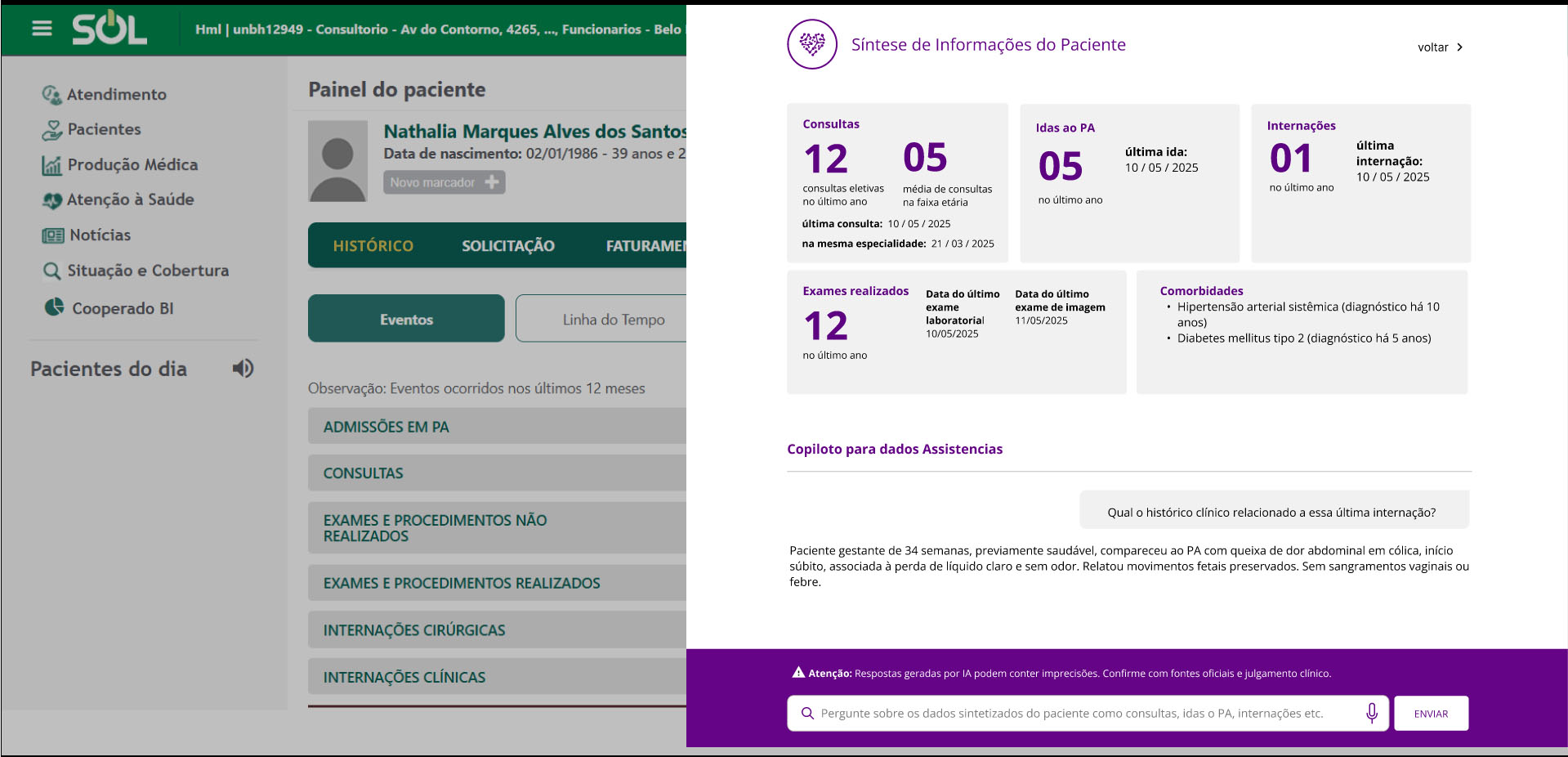Click the ENVIAR button
Screen dimensions: 1568x757
coord(1431,713)
